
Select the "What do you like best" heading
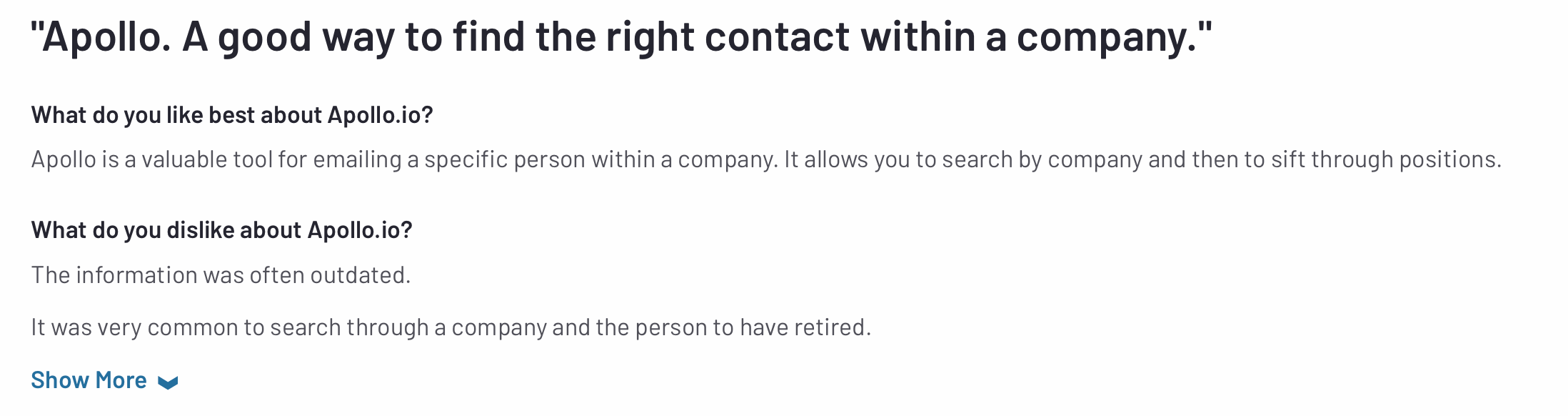click(x=232, y=115)
